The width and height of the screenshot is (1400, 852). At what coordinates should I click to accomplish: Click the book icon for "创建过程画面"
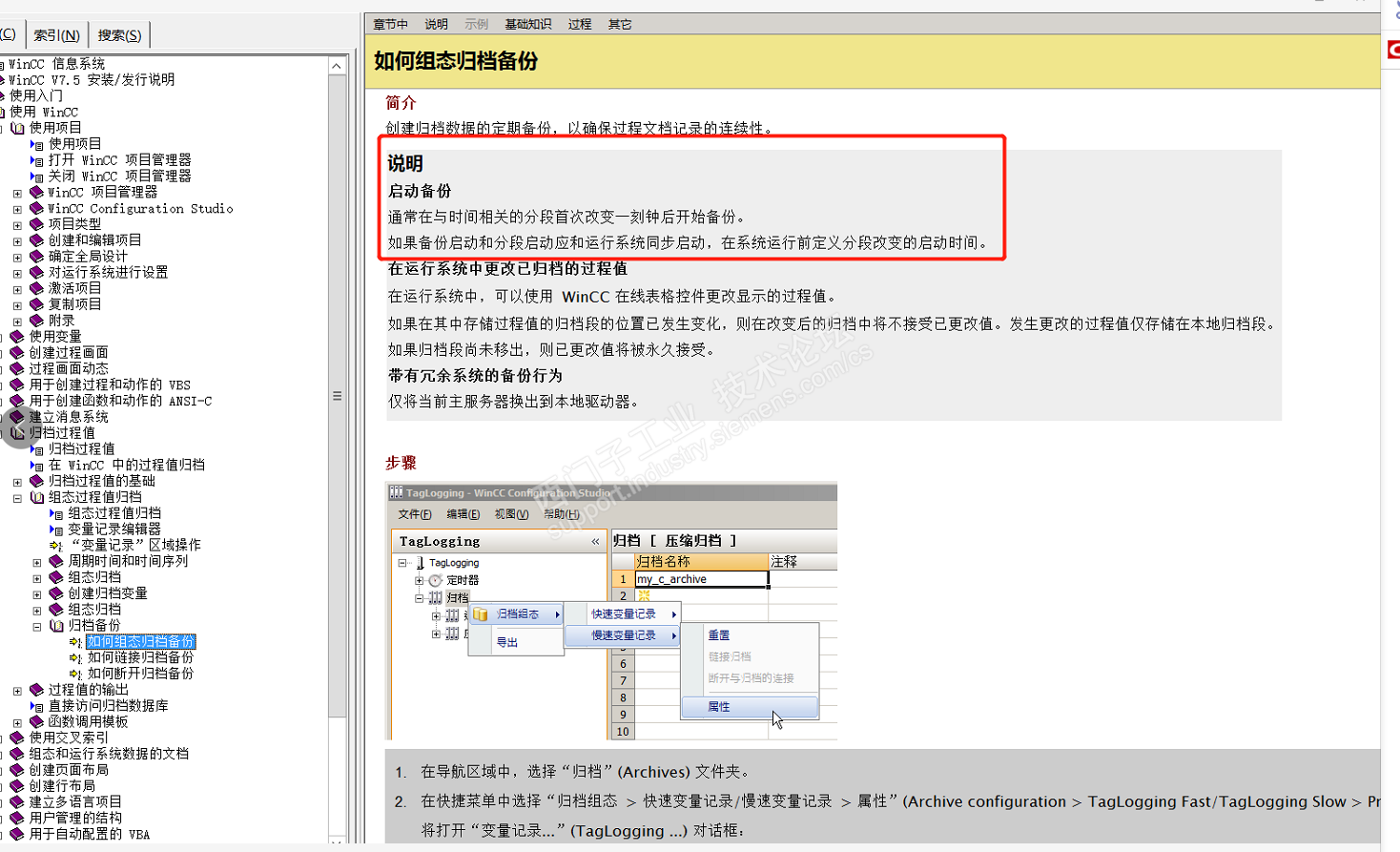coord(17,353)
